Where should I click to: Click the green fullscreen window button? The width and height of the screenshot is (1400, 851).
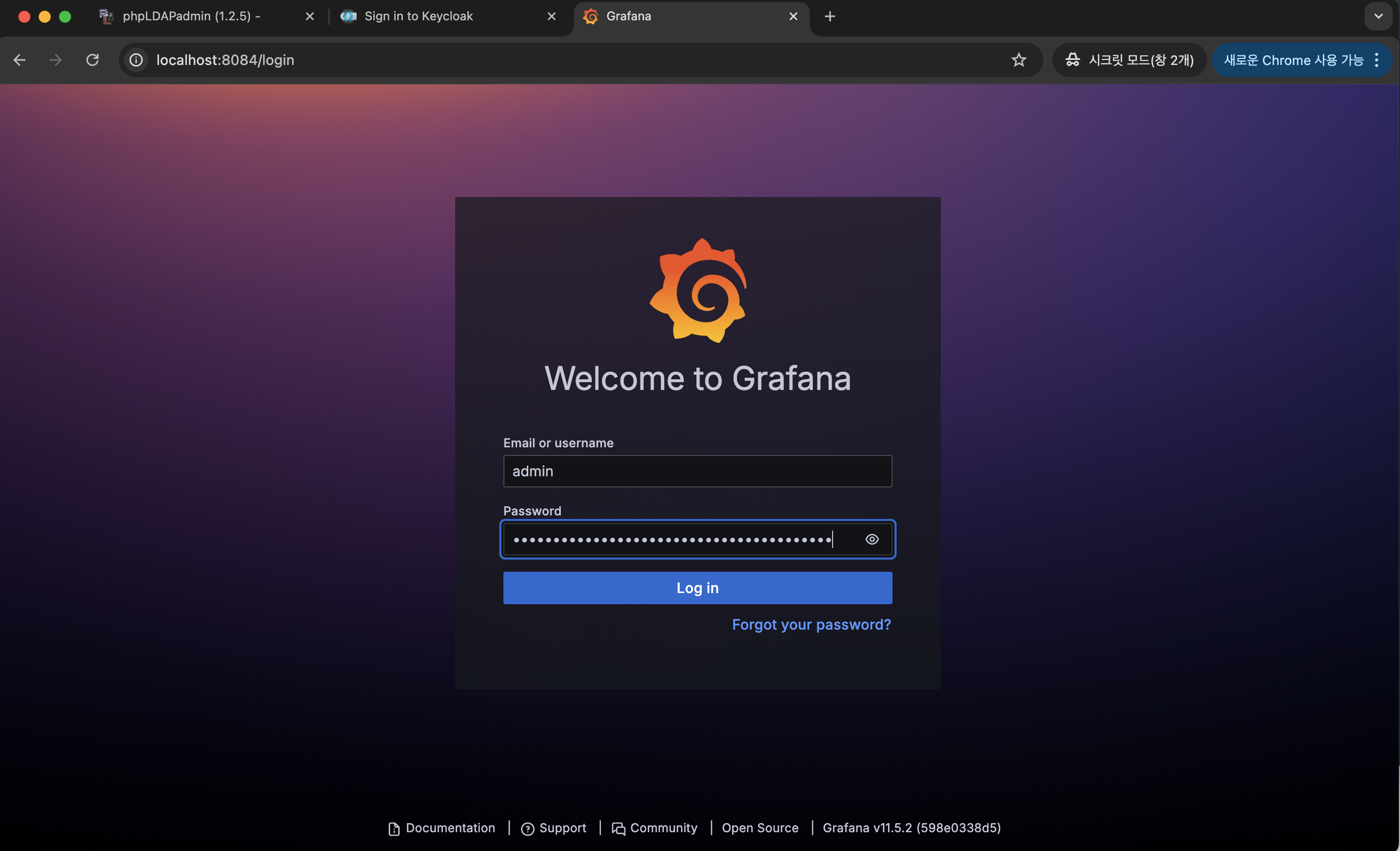[66, 16]
